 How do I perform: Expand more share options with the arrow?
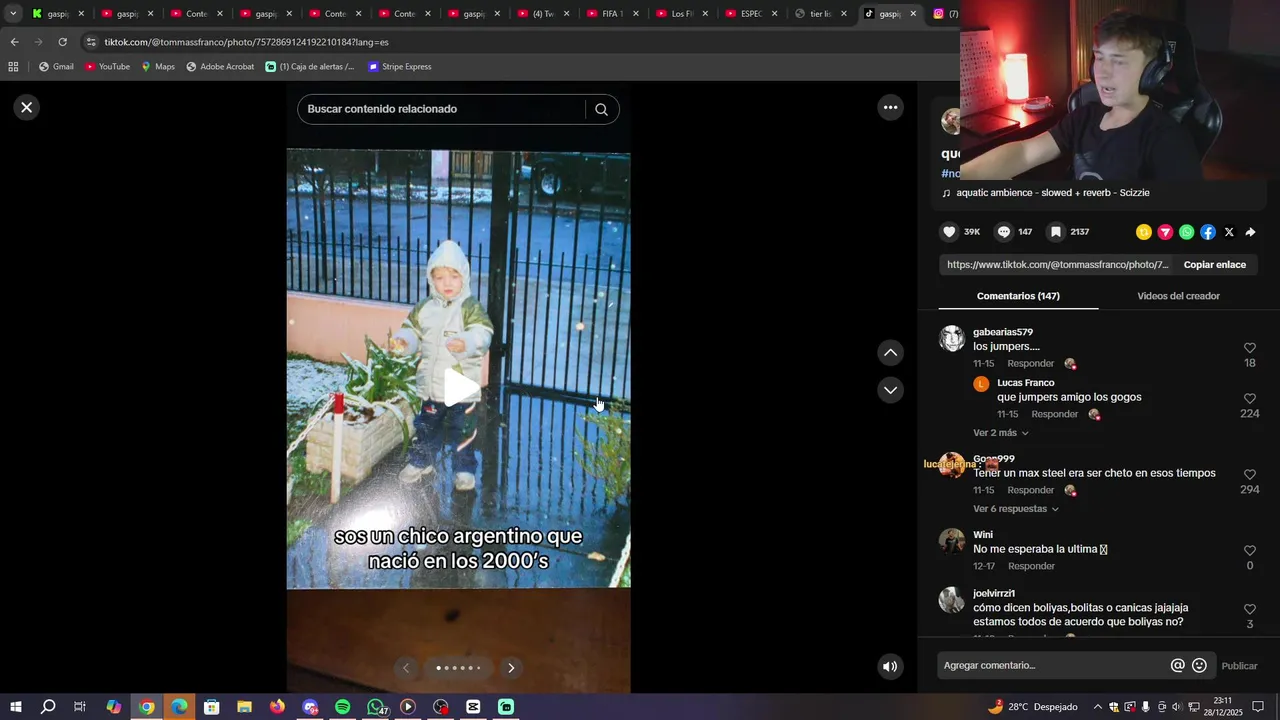pyautogui.click(x=1250, y=232)
